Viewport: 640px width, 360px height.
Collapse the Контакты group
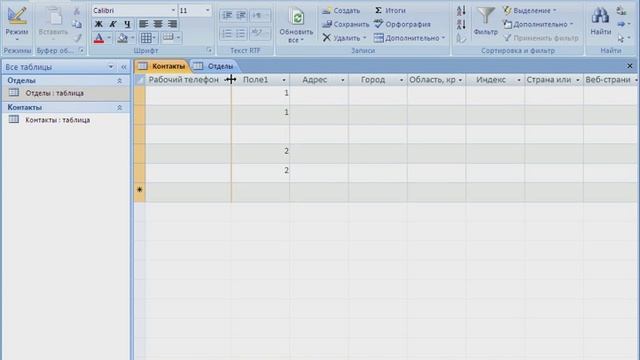coord(120,107)
